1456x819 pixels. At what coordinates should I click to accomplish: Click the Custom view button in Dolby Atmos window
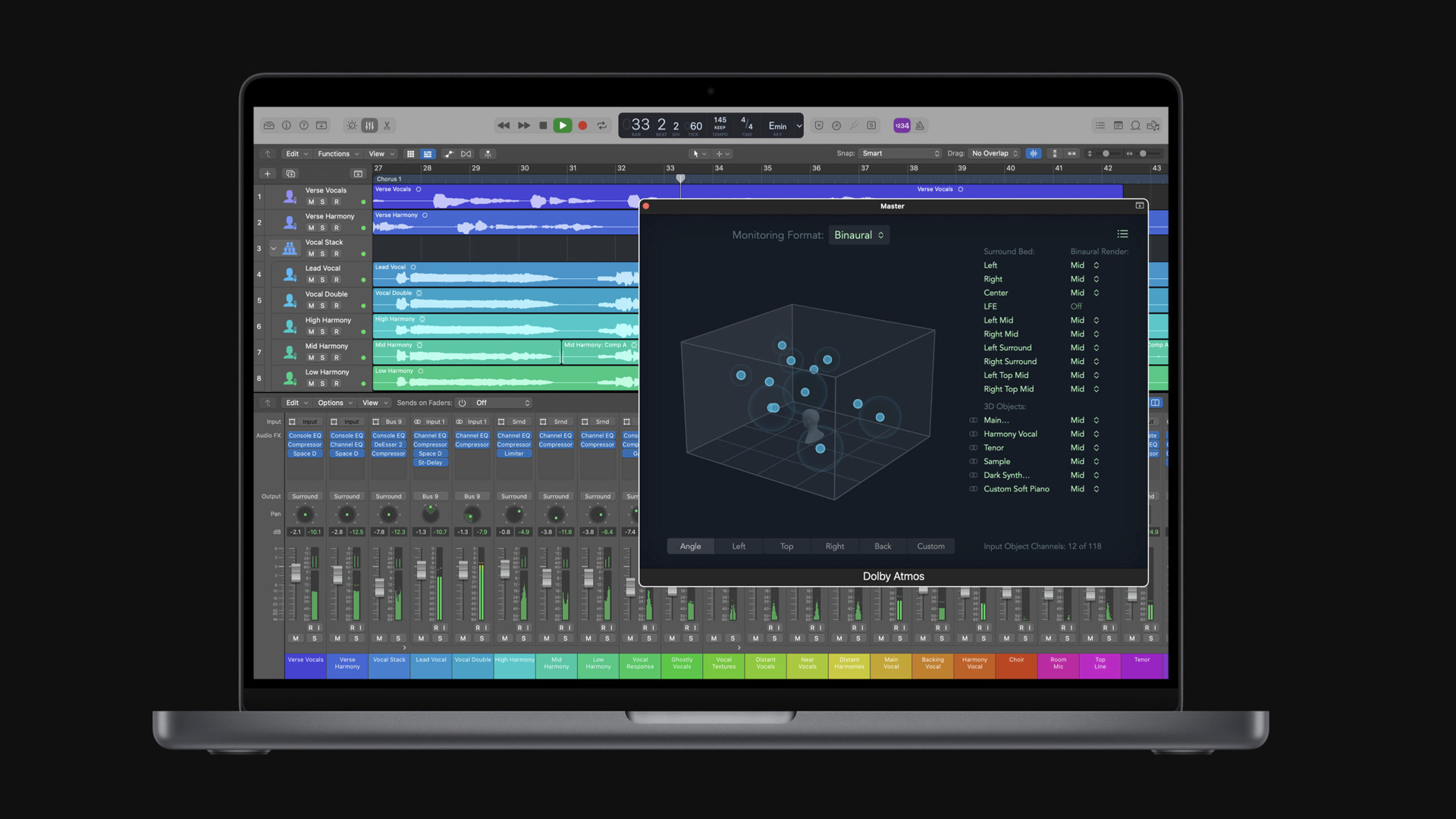point(930,546)
